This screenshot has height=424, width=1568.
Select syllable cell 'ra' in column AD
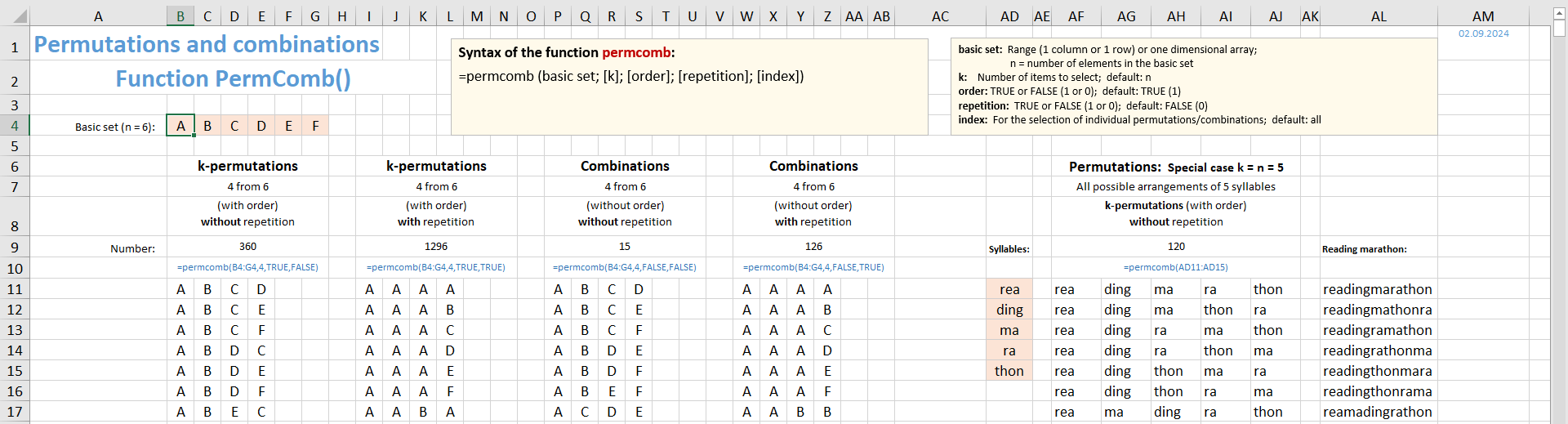1009,350
